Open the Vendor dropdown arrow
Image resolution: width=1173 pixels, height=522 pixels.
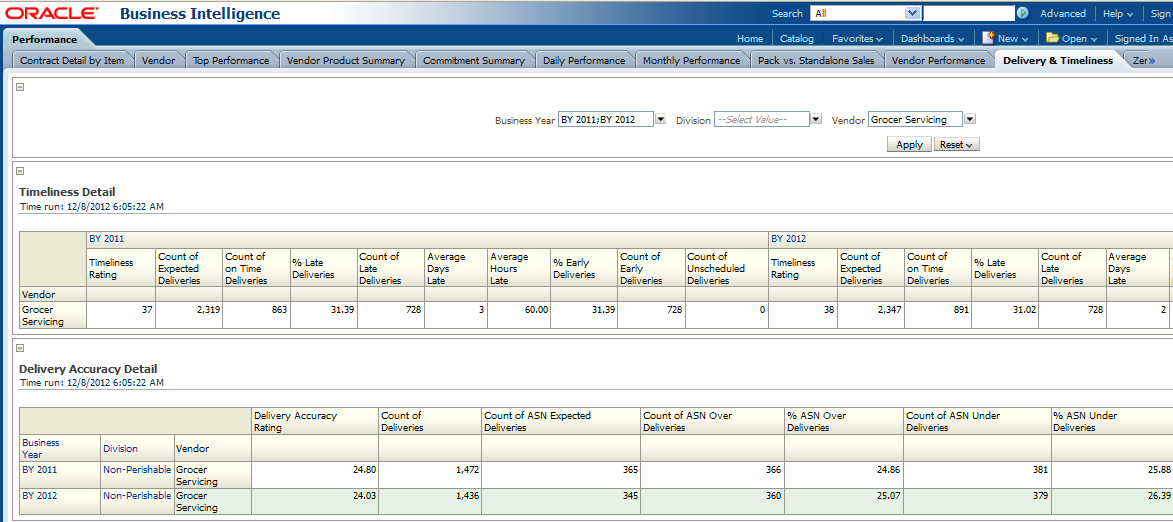click(x=969, y=120)
